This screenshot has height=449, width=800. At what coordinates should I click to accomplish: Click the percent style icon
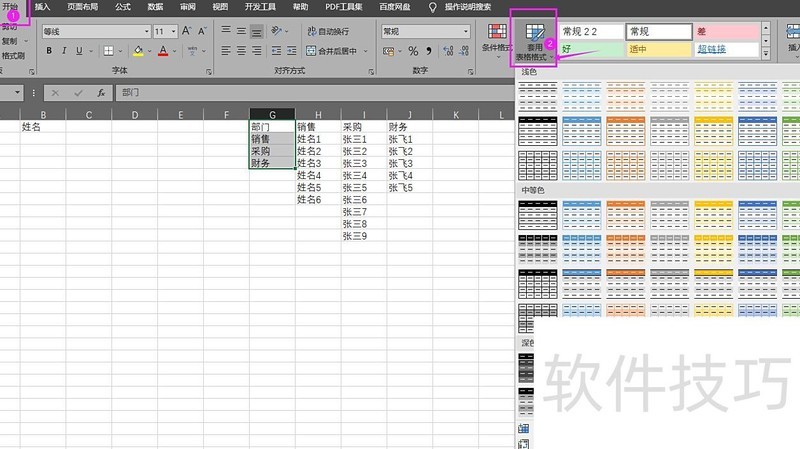tap(413, 51)
